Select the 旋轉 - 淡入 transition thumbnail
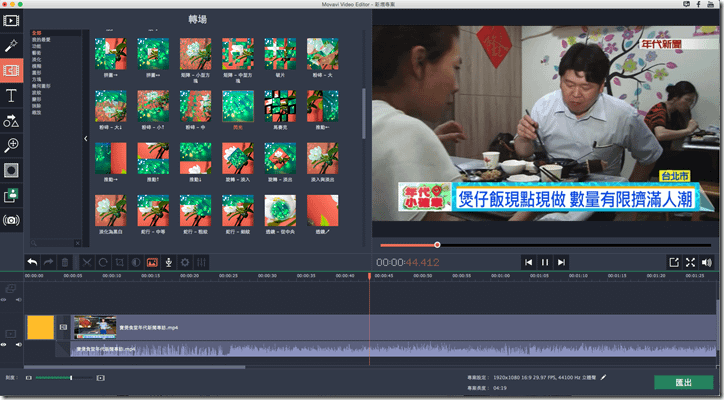 coord(238,158)
